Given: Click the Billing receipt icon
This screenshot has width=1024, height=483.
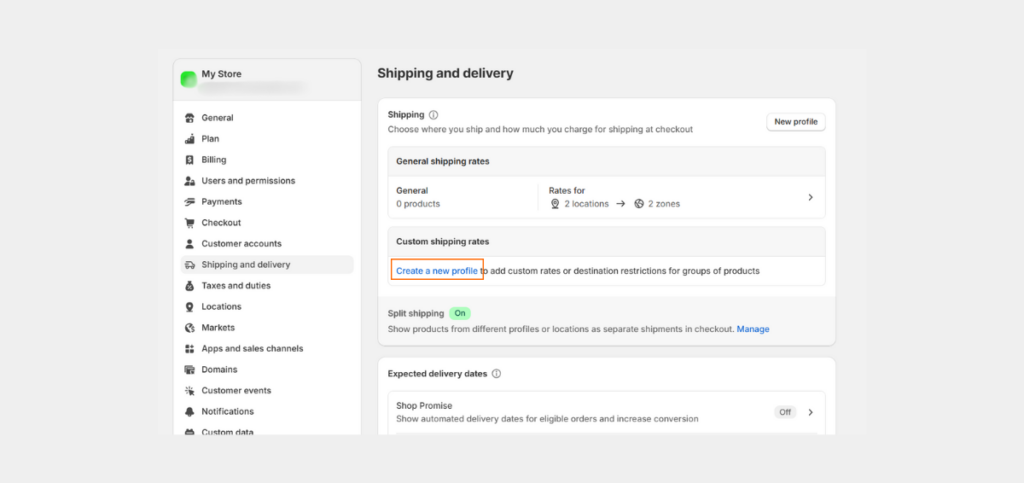Looking at the screenshot, I should (190, 160).
